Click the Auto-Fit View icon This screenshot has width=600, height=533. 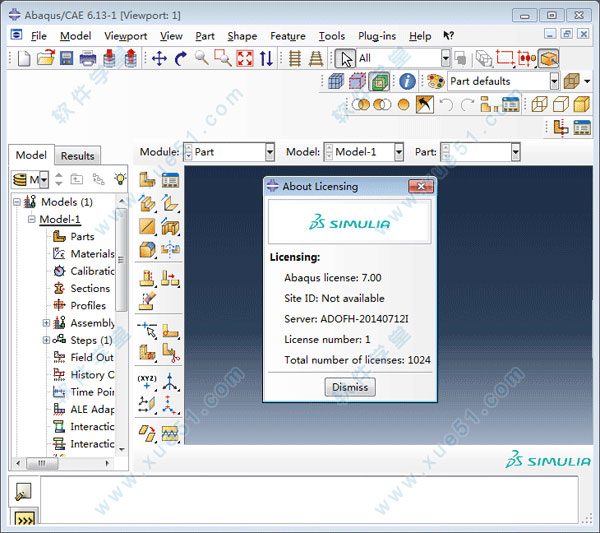click(x=245, y=59)
